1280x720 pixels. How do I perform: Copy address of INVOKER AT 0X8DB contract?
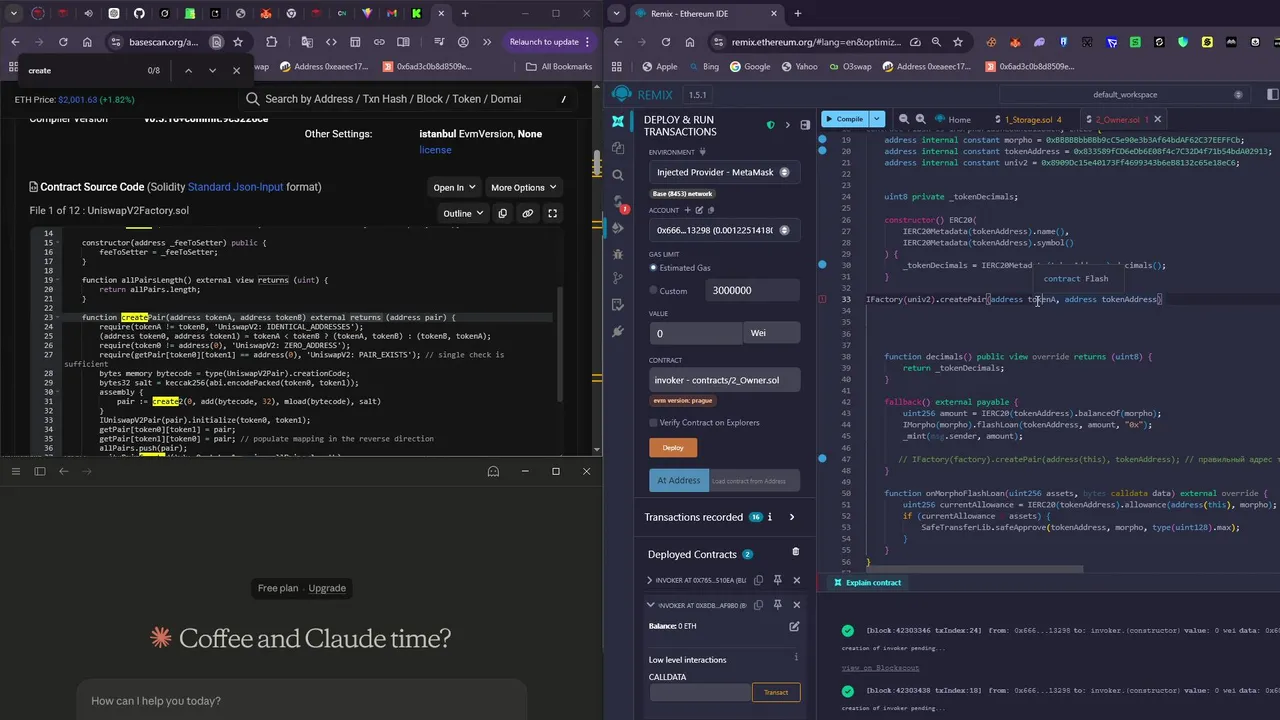[759, 605]
